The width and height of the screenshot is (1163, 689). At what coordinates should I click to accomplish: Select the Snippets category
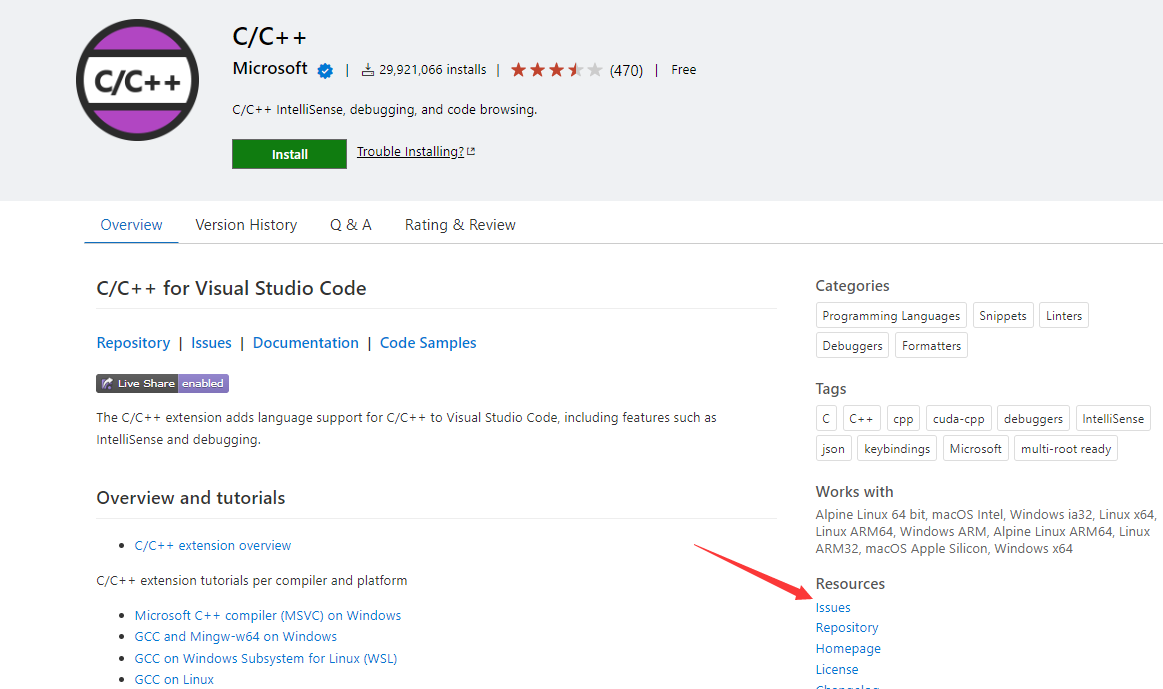pos(1003,316)
